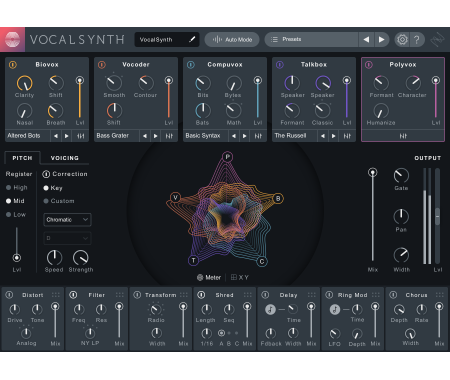Select Shred sequence A
Viewport: 450px width, 380px height.
(x=221, y=333)
